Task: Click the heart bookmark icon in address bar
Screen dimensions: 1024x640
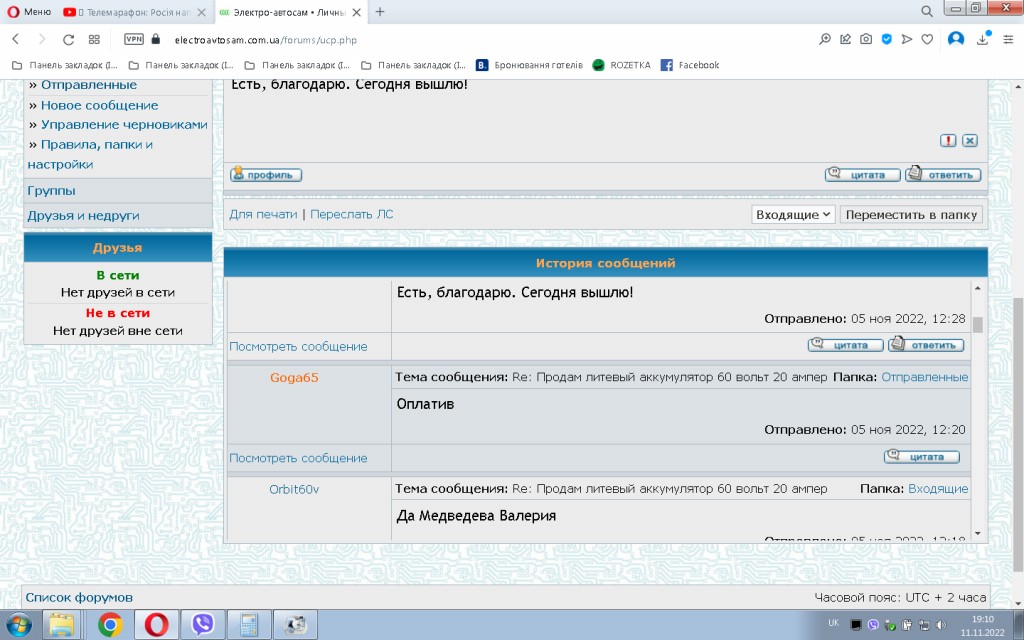Action: click(x=927, y=40)
